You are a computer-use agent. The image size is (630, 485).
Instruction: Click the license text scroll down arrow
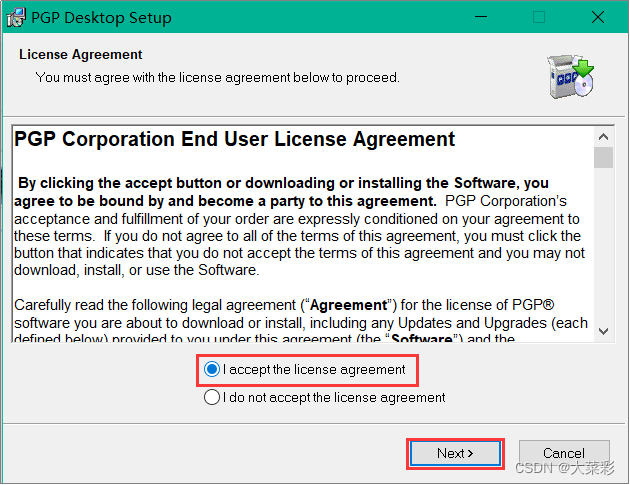[603, 332]
